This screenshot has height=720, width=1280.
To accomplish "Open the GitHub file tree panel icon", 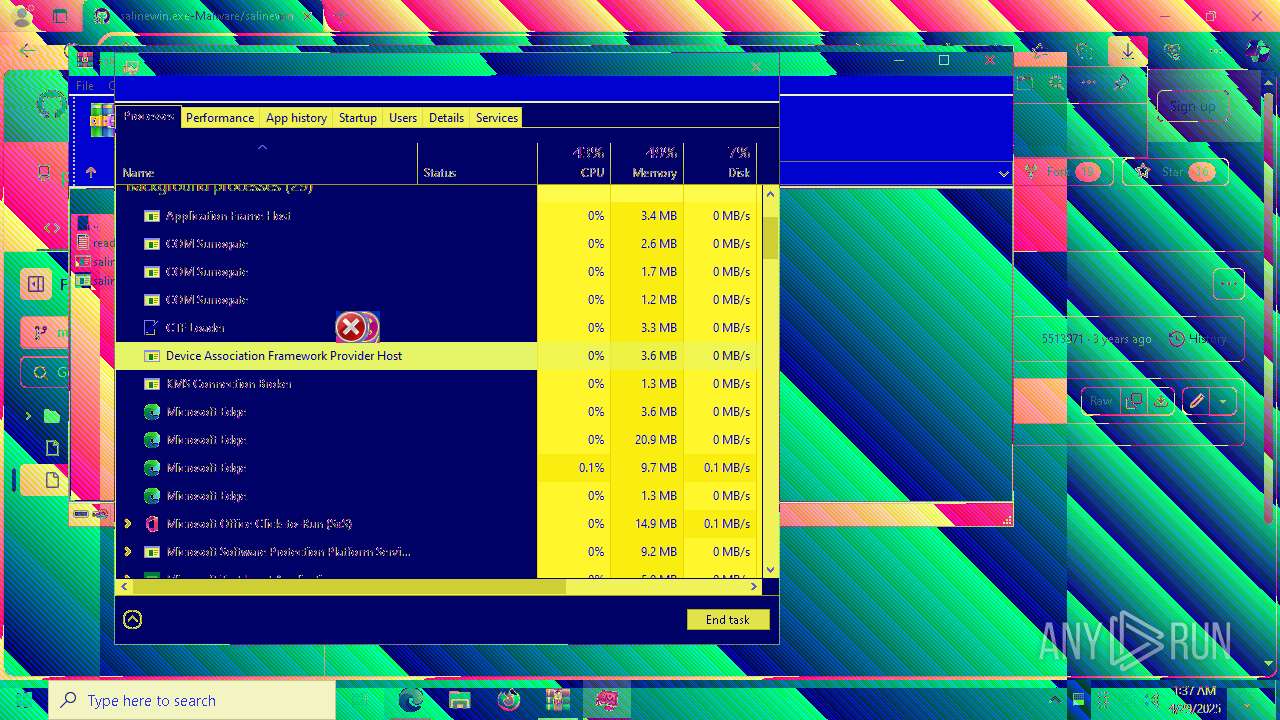I will pos(36,284).
